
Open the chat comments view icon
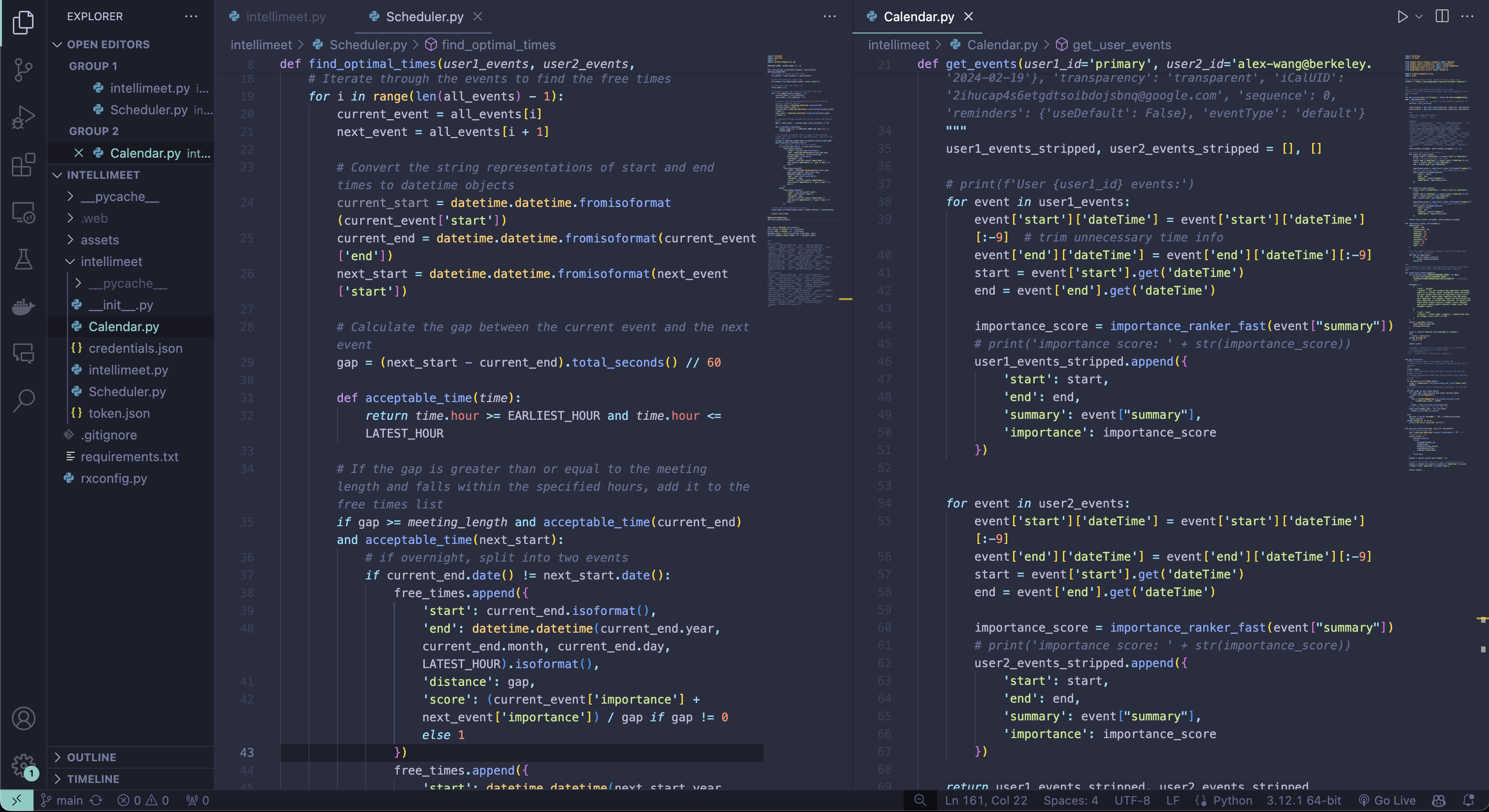point(23,353)
